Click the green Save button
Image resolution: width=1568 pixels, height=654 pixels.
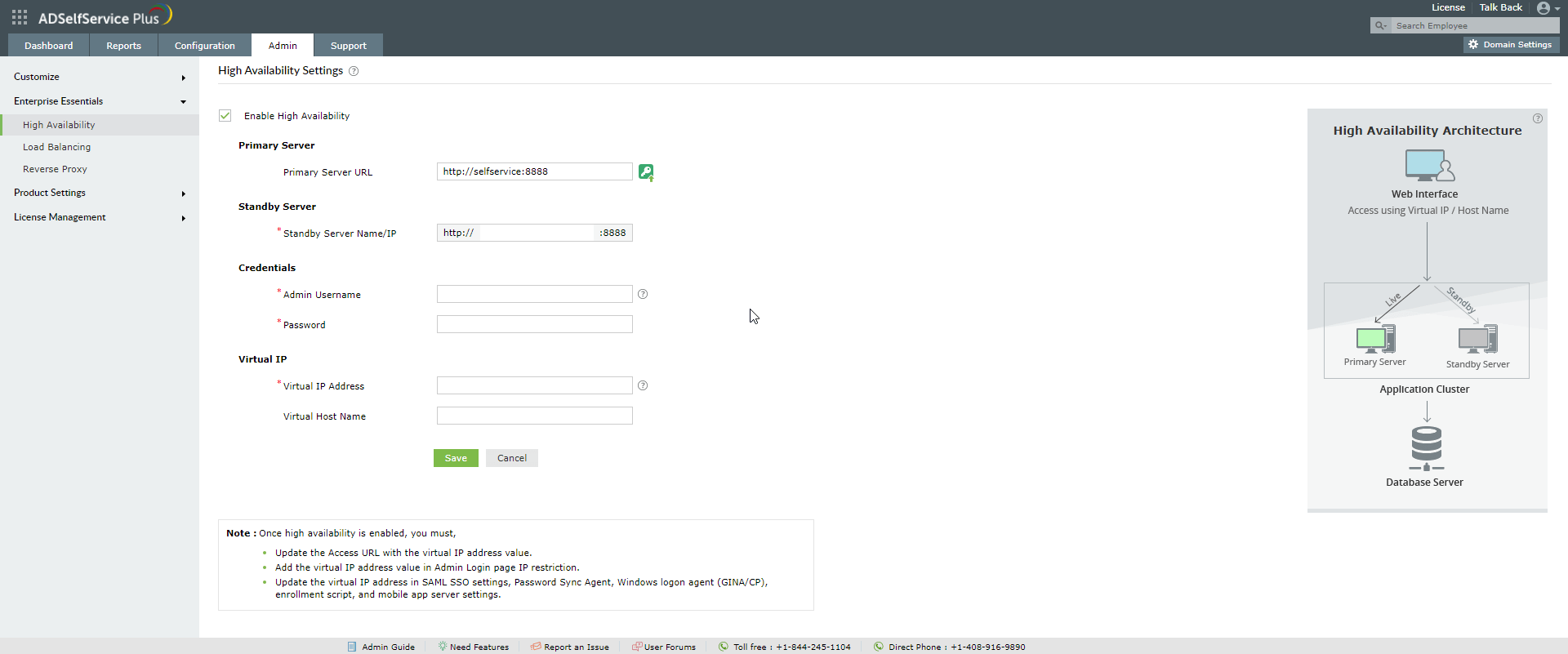coord(456,458)
